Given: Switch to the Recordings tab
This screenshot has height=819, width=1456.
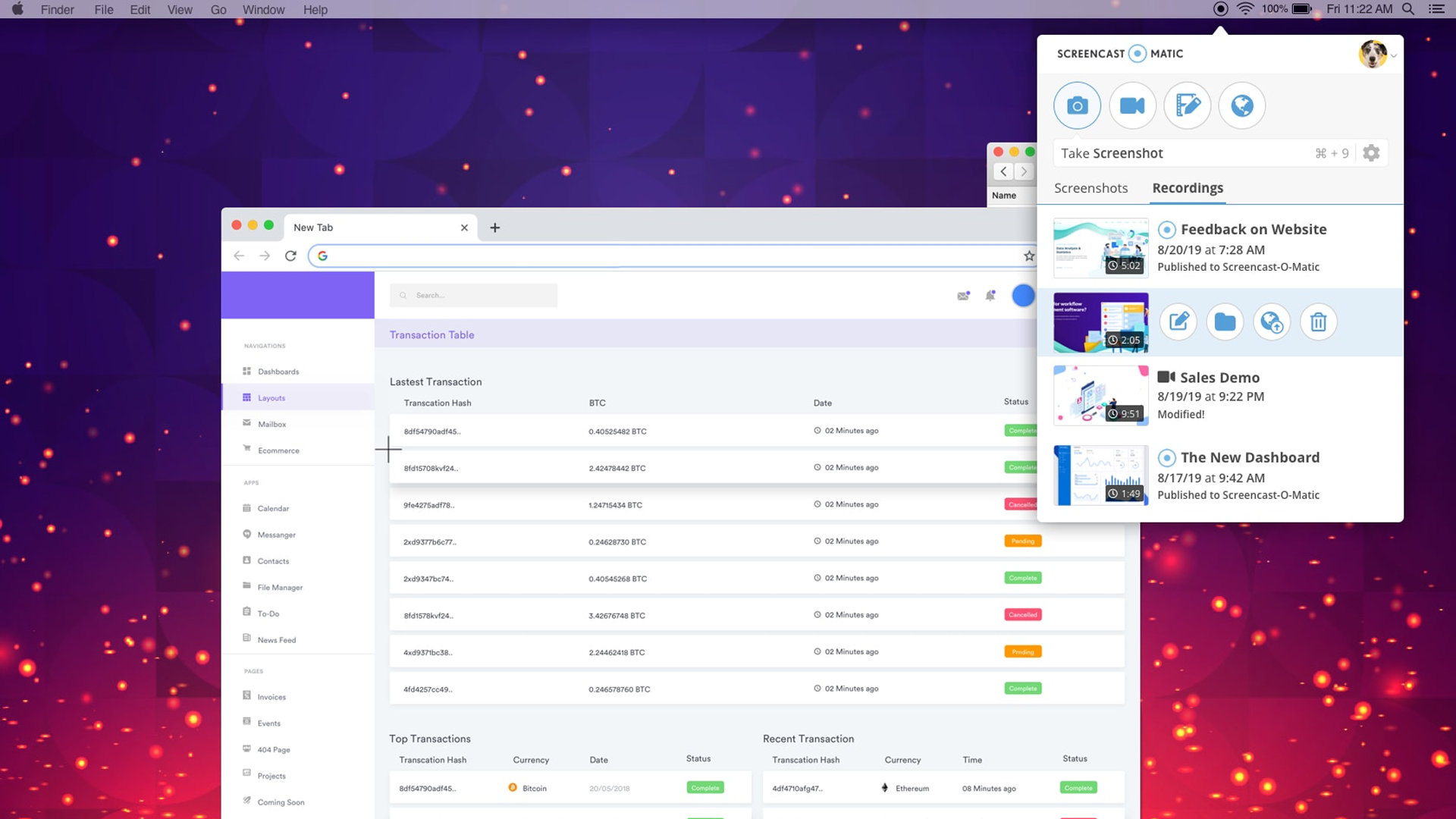Looking at the screenshot, I should click(1188, 188).
